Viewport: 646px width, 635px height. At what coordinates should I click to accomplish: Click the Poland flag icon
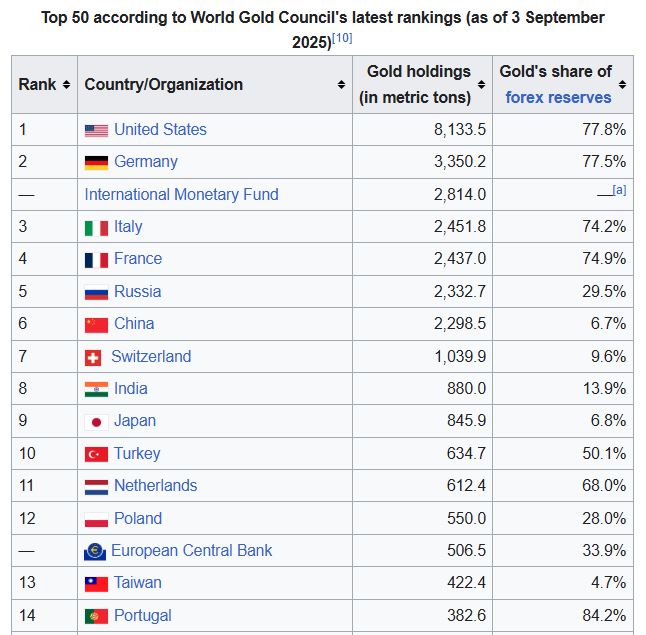point(96,519)
